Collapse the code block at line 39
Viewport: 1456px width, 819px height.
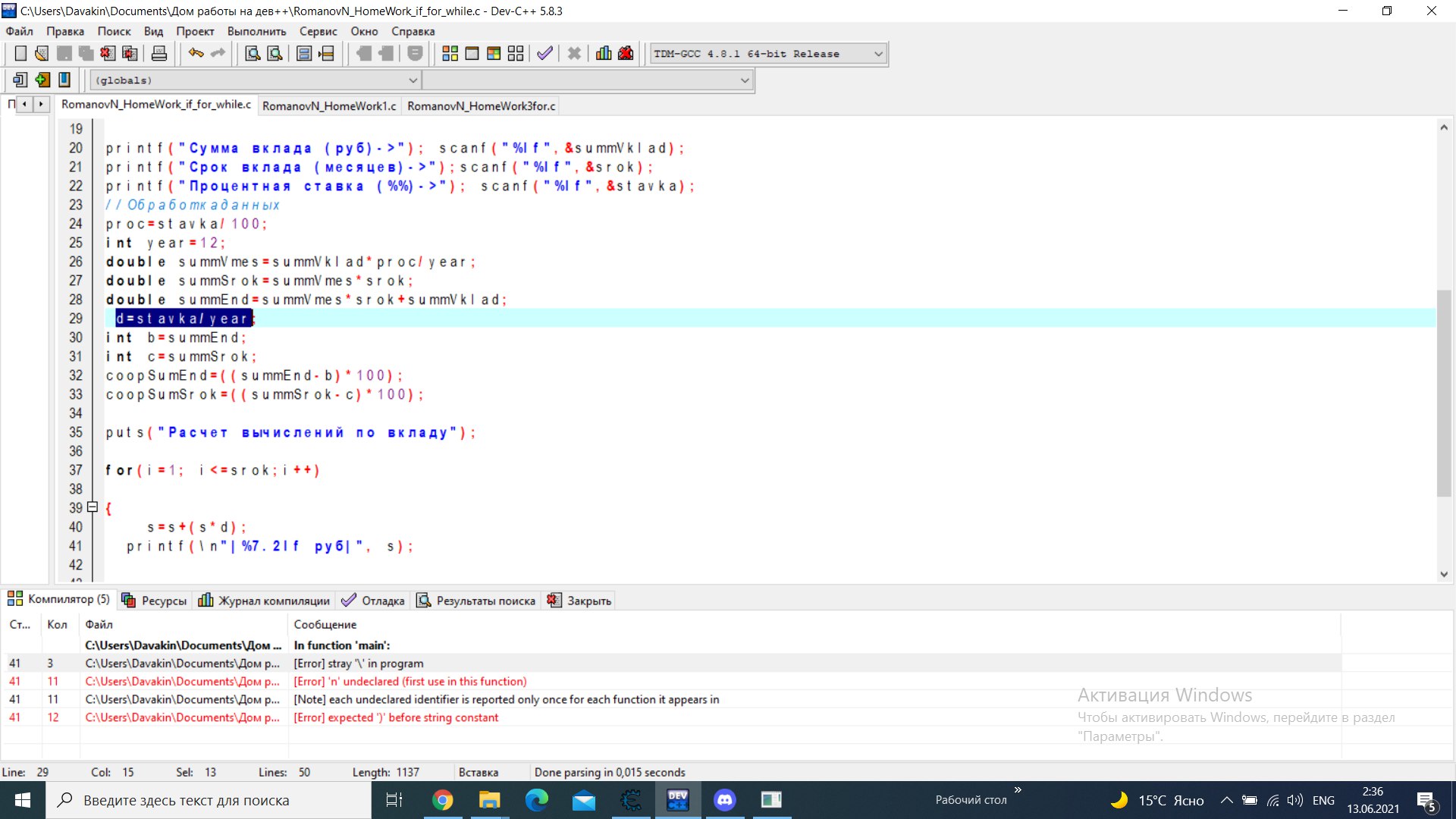point(93,507)
